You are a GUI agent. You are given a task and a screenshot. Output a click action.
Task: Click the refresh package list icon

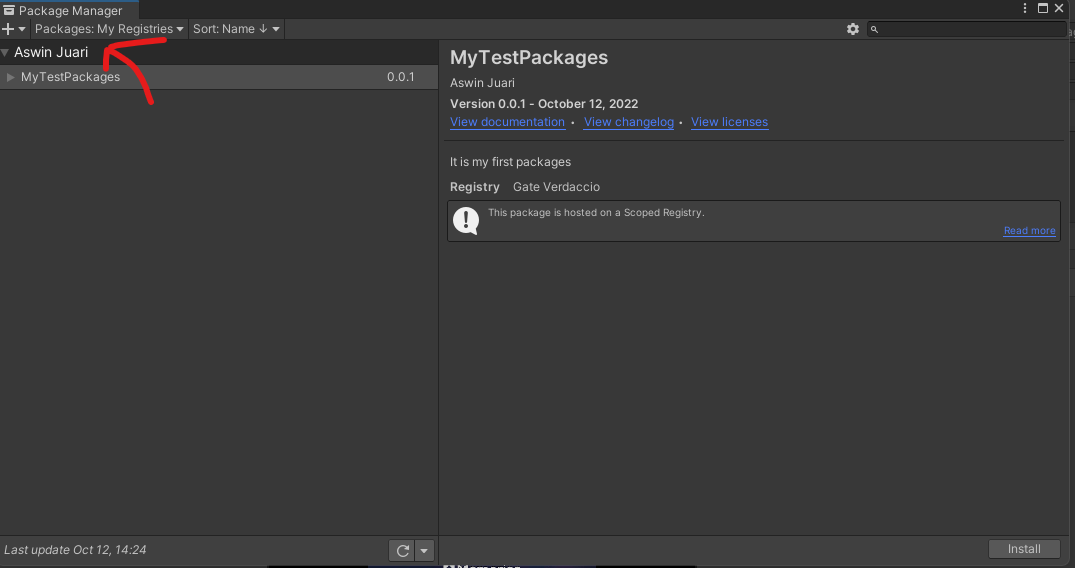pos(402,550)
